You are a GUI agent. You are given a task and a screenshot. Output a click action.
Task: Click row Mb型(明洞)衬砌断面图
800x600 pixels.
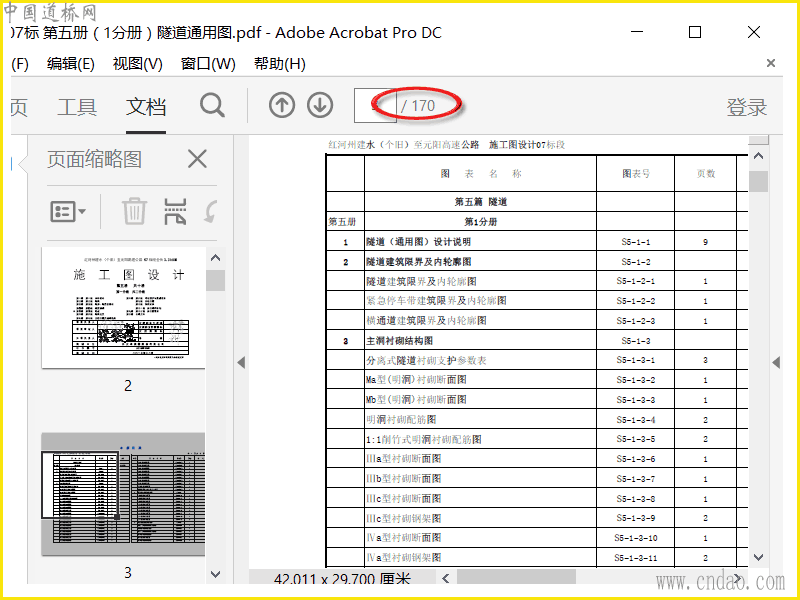tap(537, 399)
